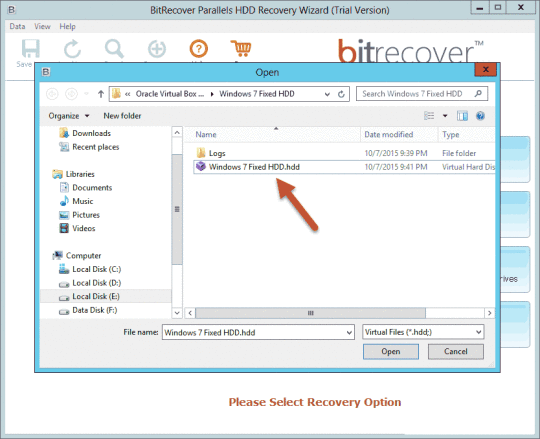Click file list horizontal scroll left arrow
540x439 pixels.
(190, 313)
